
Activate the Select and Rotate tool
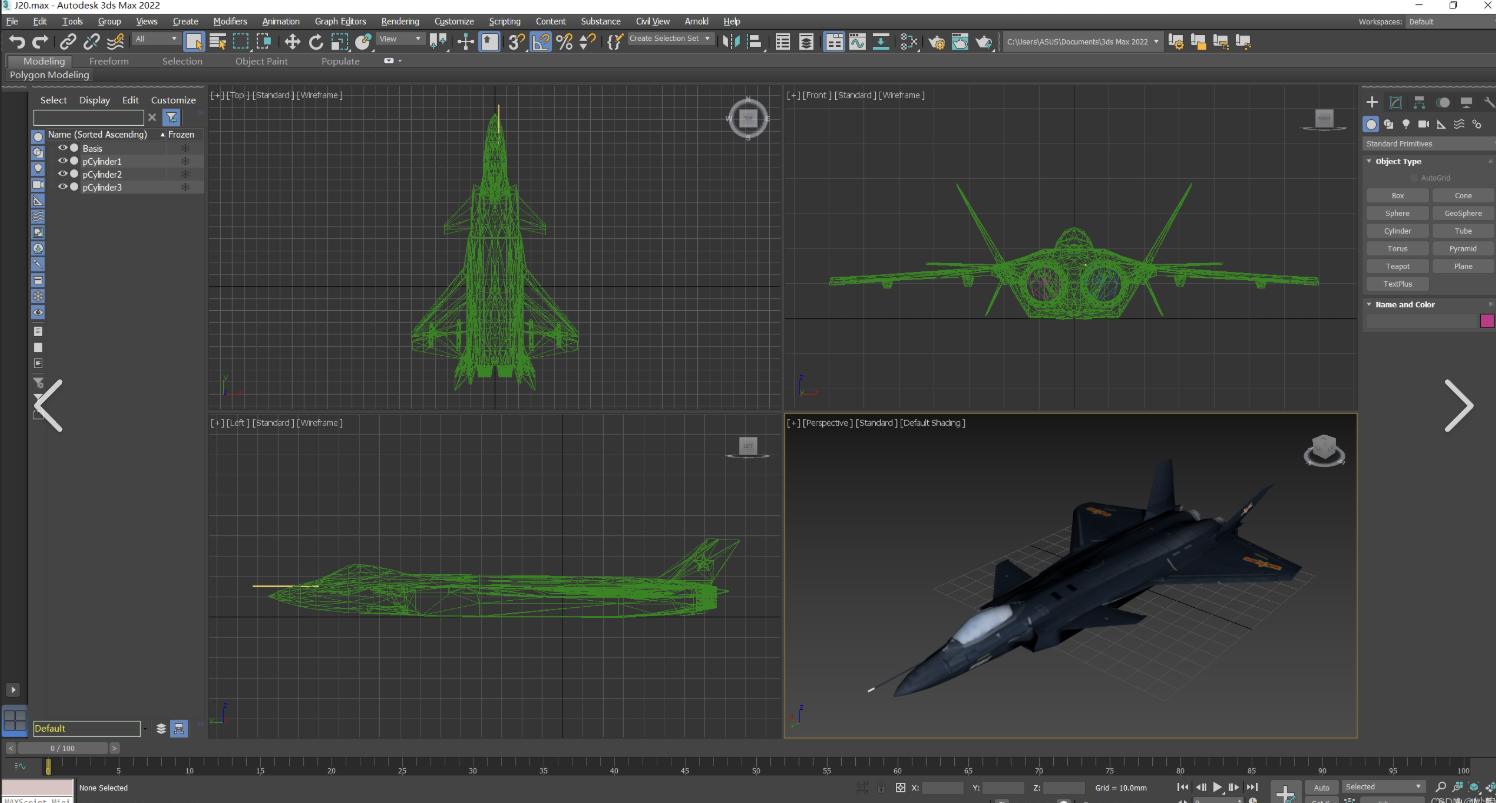click(x=316, y=41)
